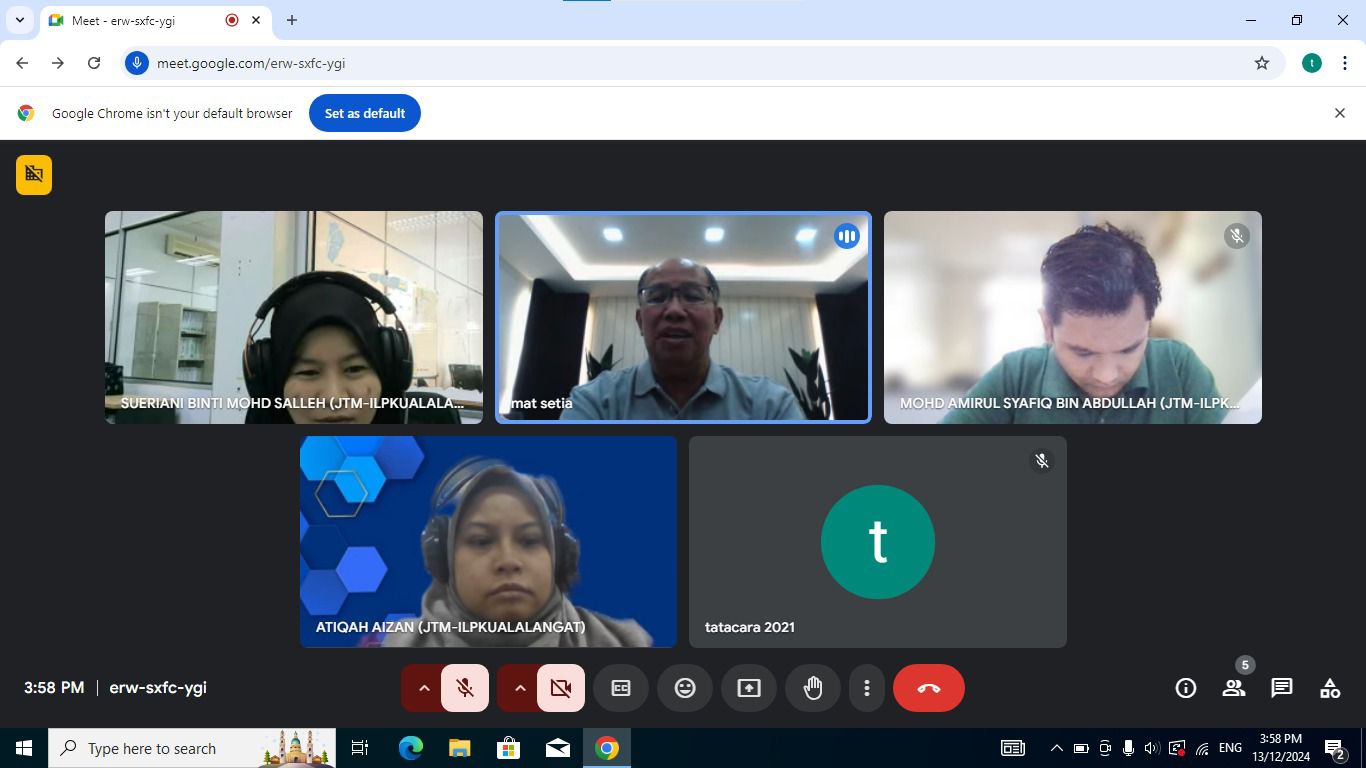Unmute the microphone
This screenshot has width=1366, height=768.
[x=464, y=688]
